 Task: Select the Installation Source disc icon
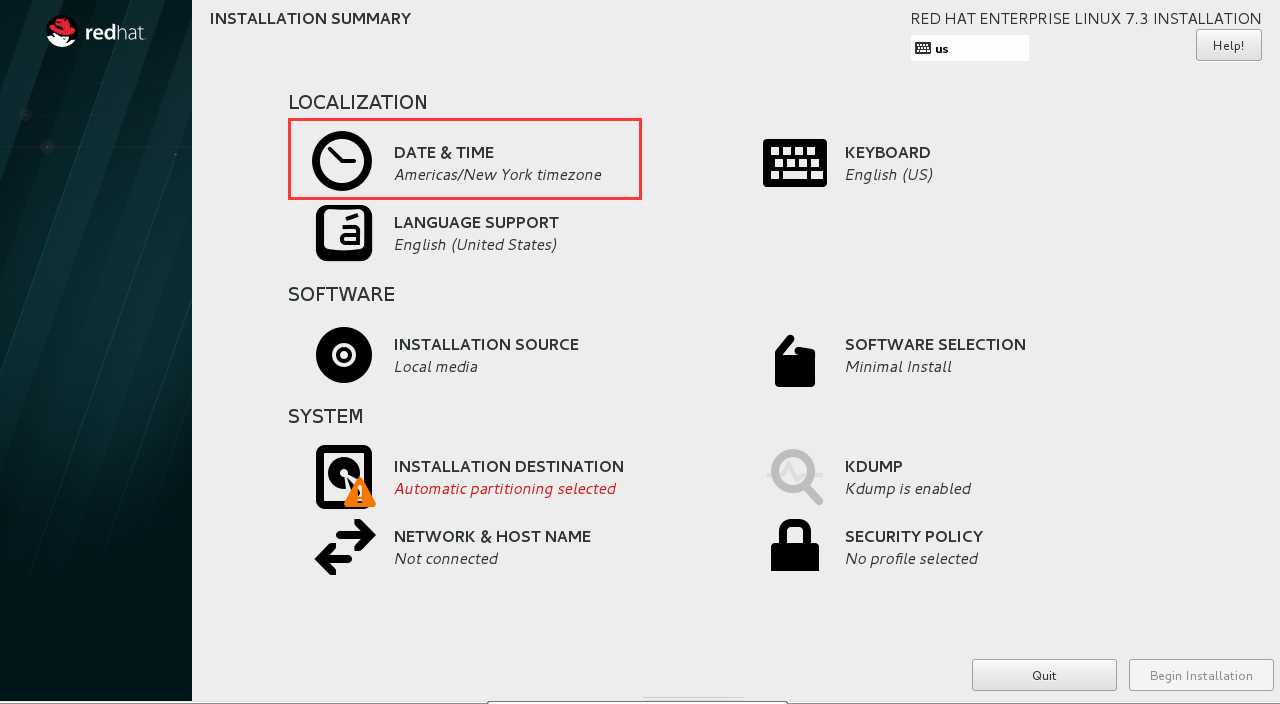[344, 355]
